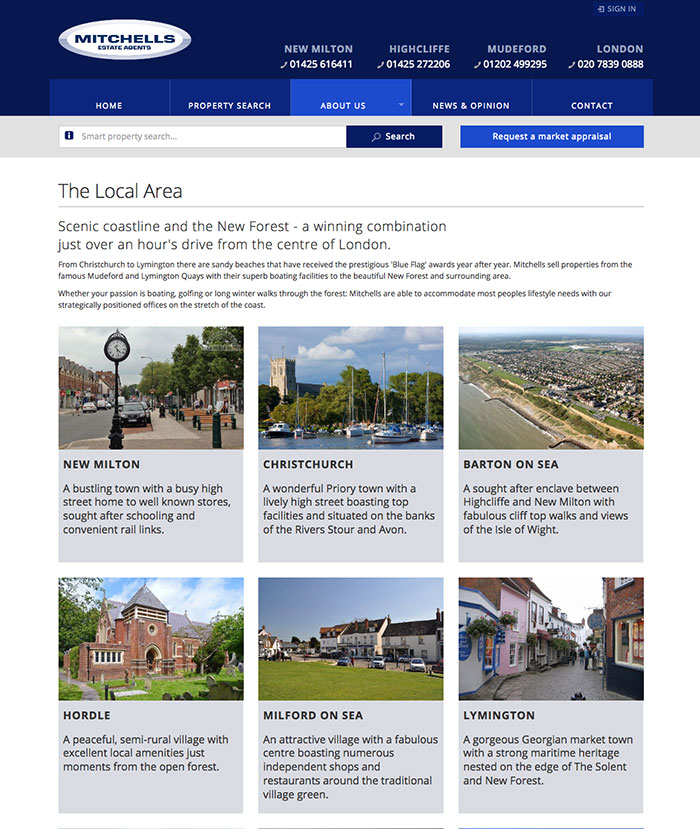The image size is (700, 829).
Task: Click 'A peaceful, semi-rural village' description
Action: (x=146, y=753)
